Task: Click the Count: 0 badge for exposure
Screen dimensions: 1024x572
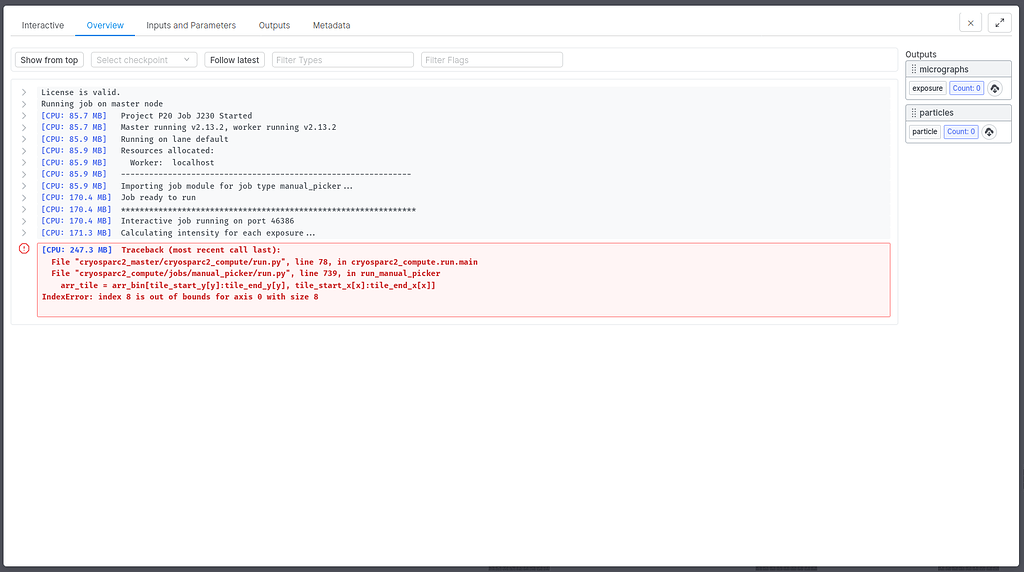Action: (x=967, y=88)
